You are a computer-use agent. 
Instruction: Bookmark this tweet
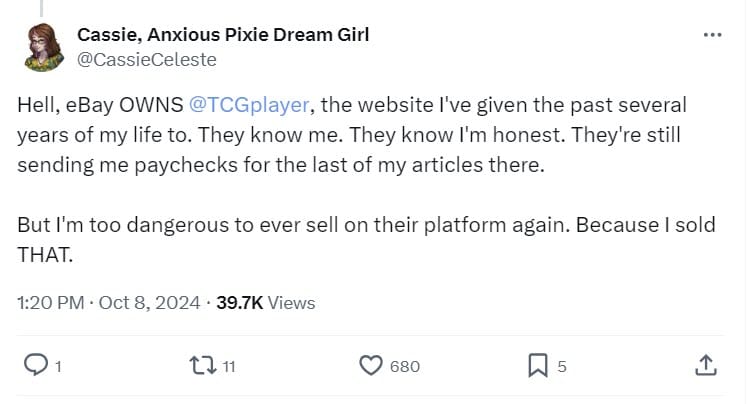coord(537,366)
